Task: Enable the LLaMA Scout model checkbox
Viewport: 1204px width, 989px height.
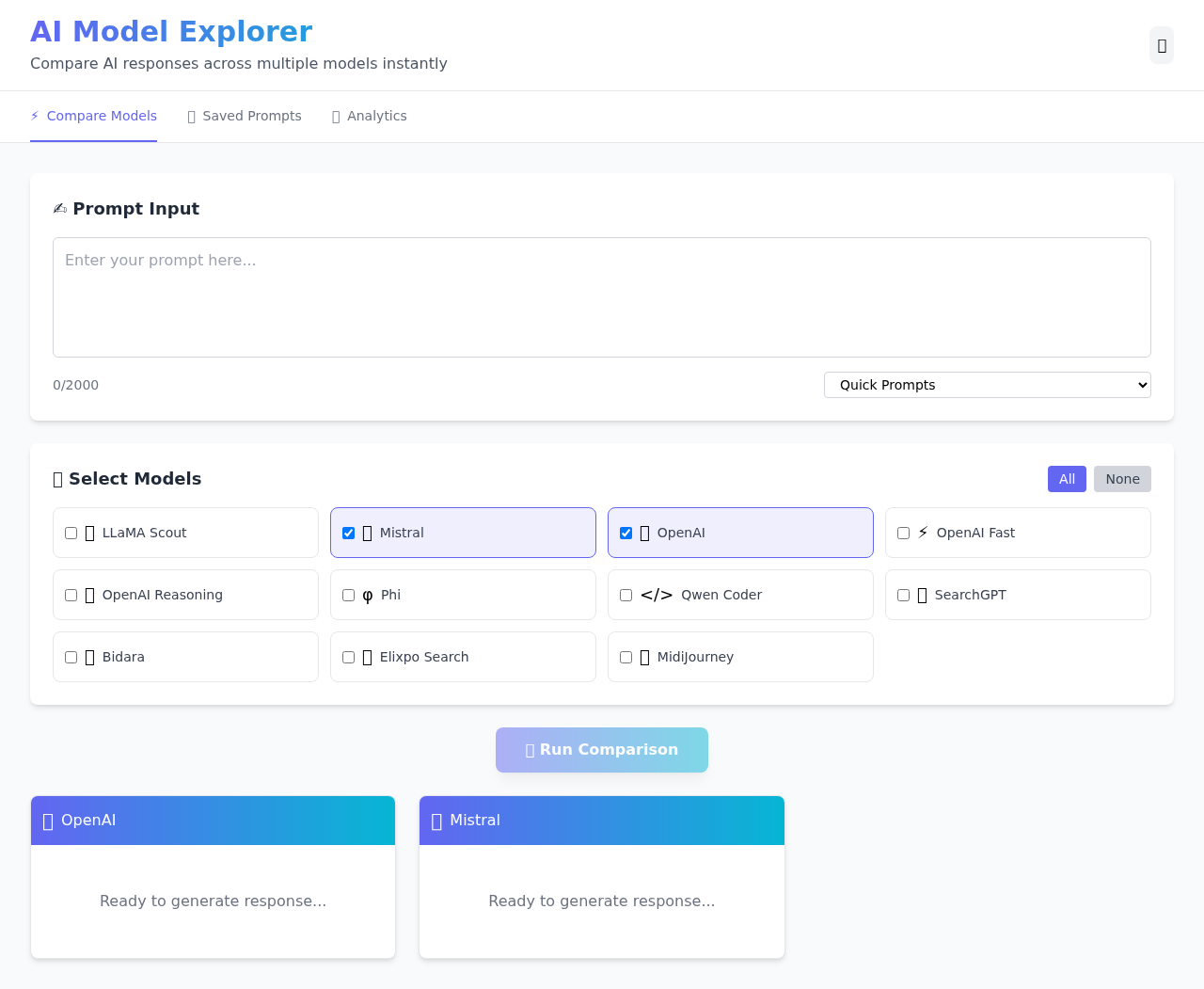Action: coord(71,533)
